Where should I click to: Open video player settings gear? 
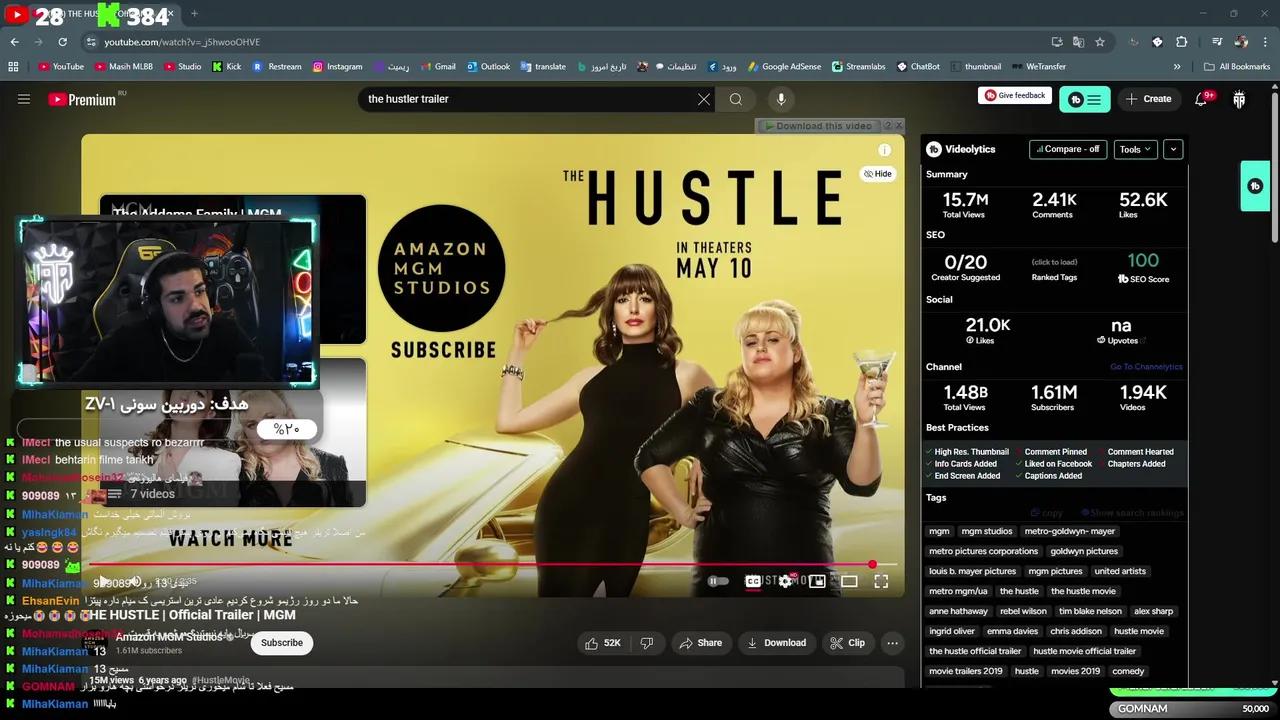(x=786, y=581)
